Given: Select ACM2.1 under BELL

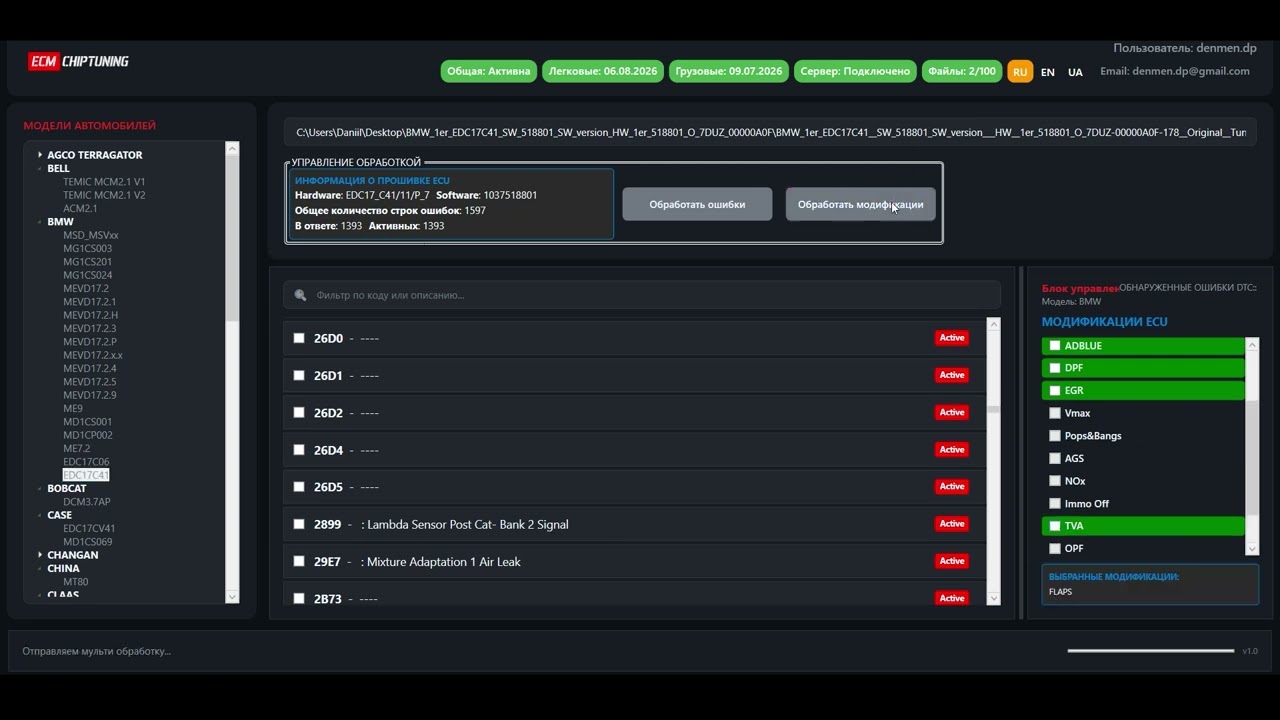Looking at the screenshot, I should click(x=80, y=208).
